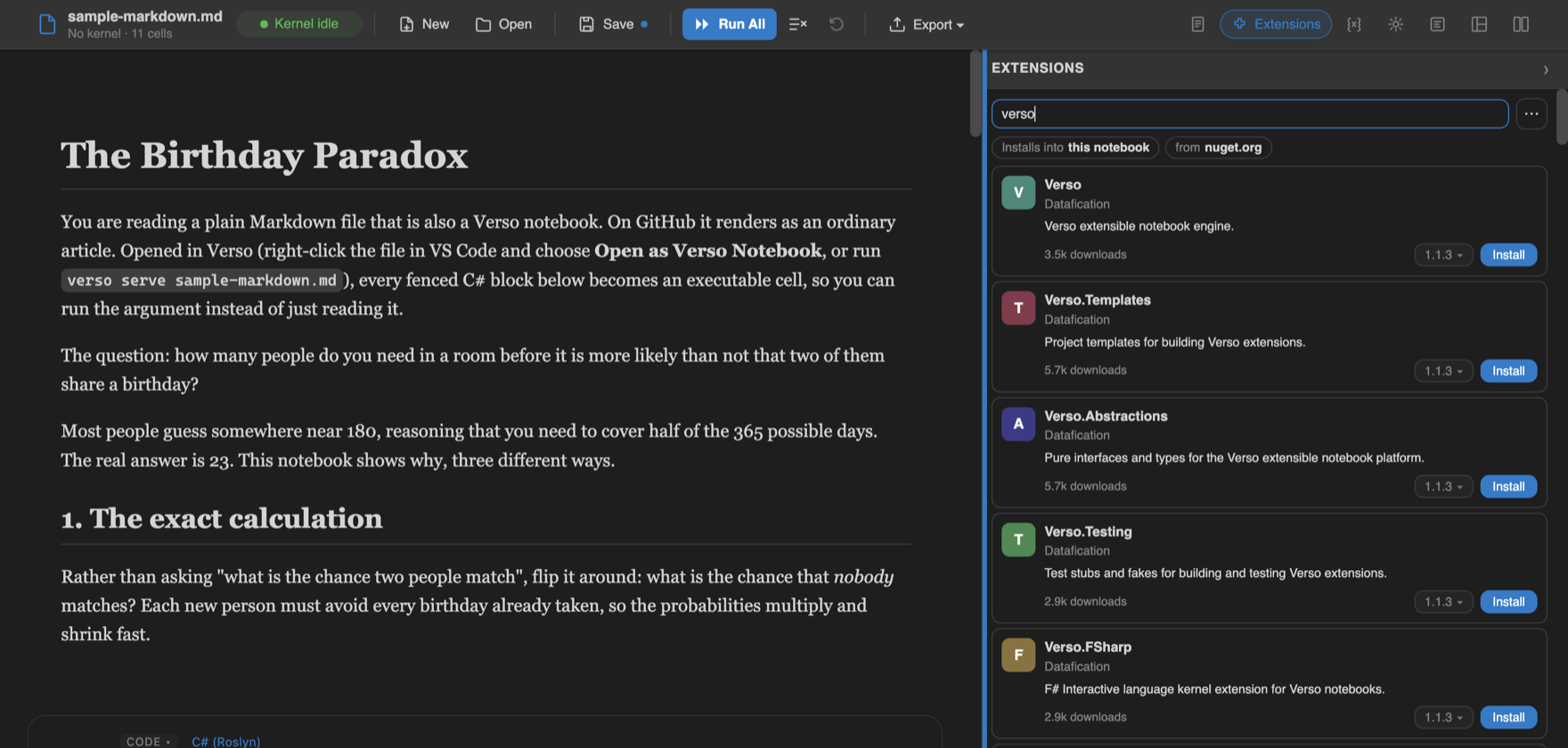
Task: Click The Birthday Paradox heading
Action: click(x=265, y=156)
